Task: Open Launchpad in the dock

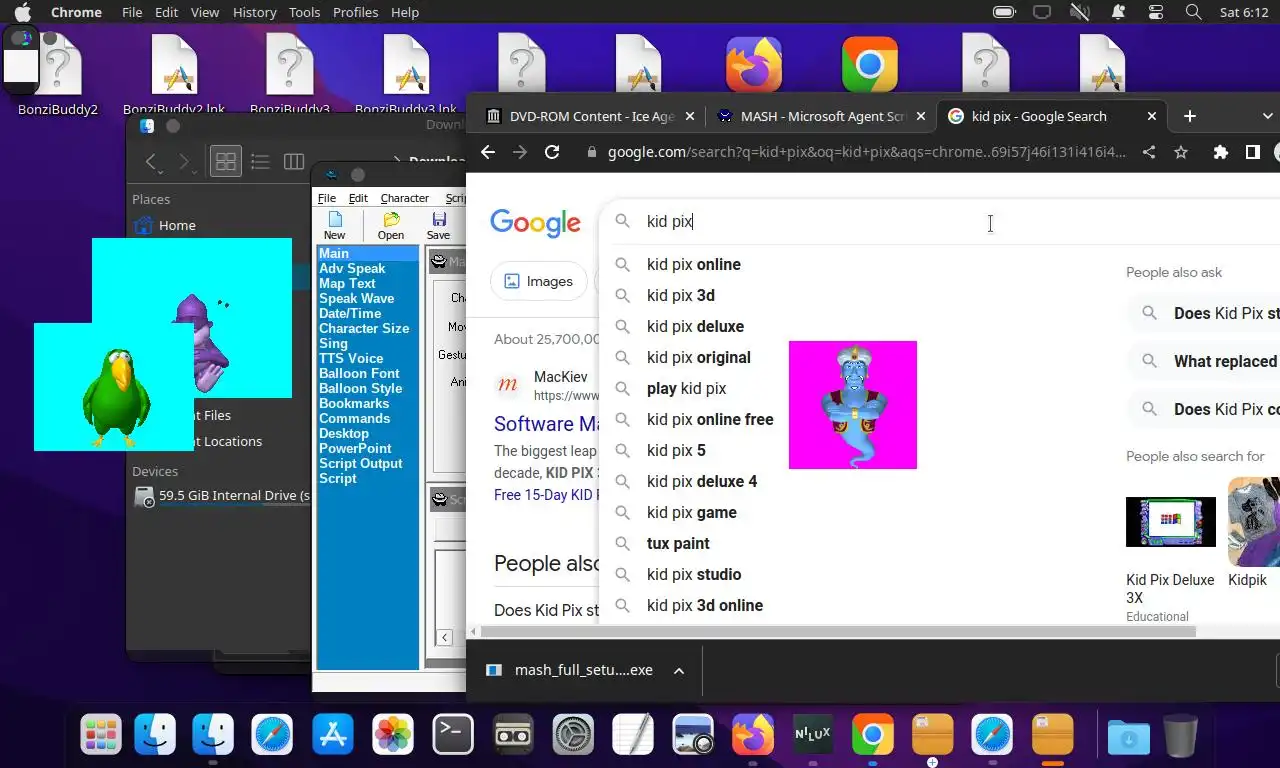Action: tap(101, 735)
